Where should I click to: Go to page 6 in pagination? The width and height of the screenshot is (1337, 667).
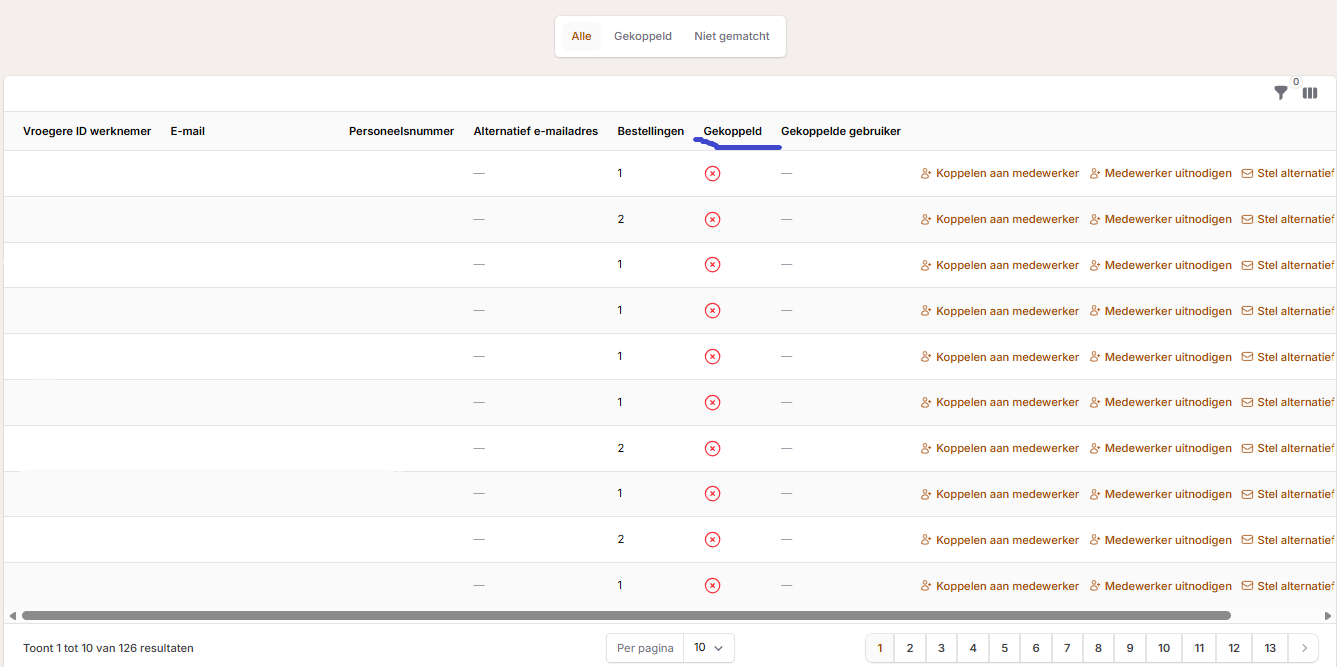click(1036, 648)
